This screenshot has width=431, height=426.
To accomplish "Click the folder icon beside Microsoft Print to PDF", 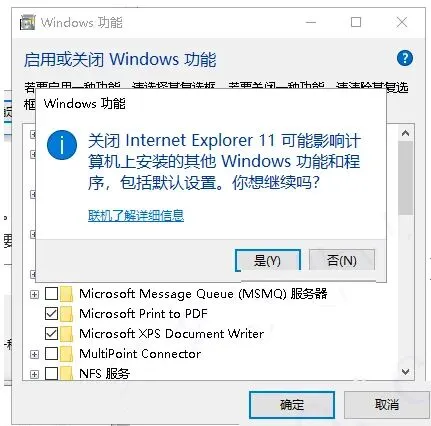I will coord(66,314).
